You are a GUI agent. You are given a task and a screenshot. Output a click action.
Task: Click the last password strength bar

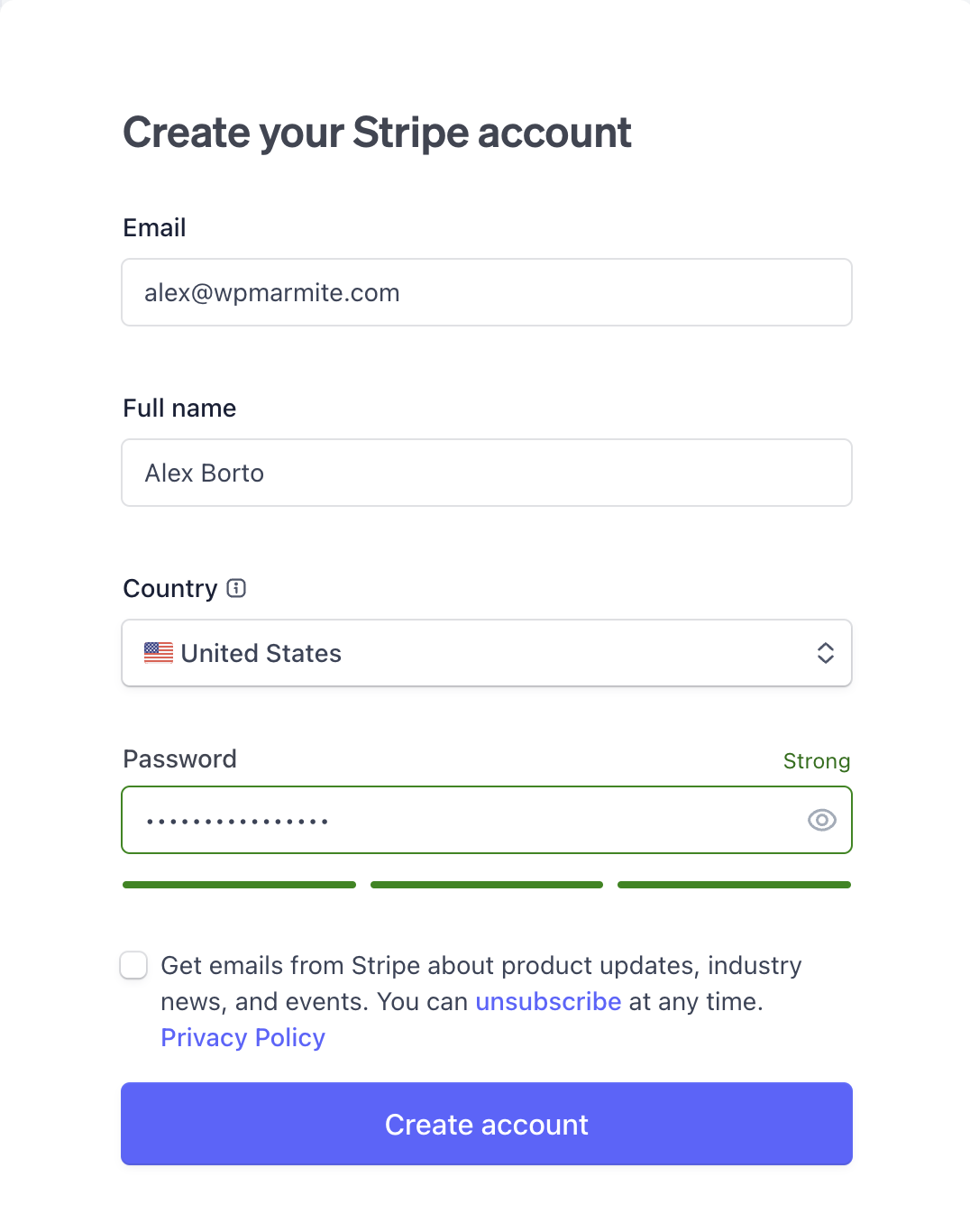pos(734,885)
